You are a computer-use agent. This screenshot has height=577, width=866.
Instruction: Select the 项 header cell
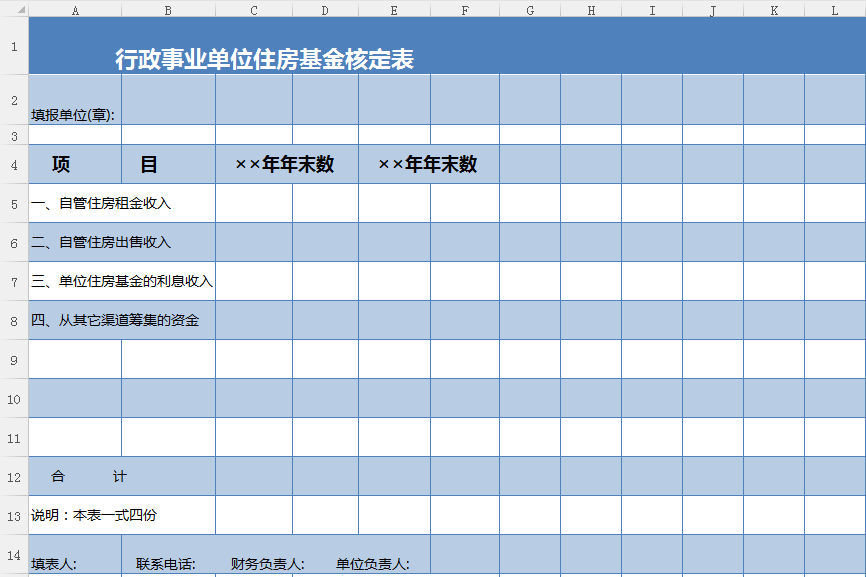[x=62, y=165]
